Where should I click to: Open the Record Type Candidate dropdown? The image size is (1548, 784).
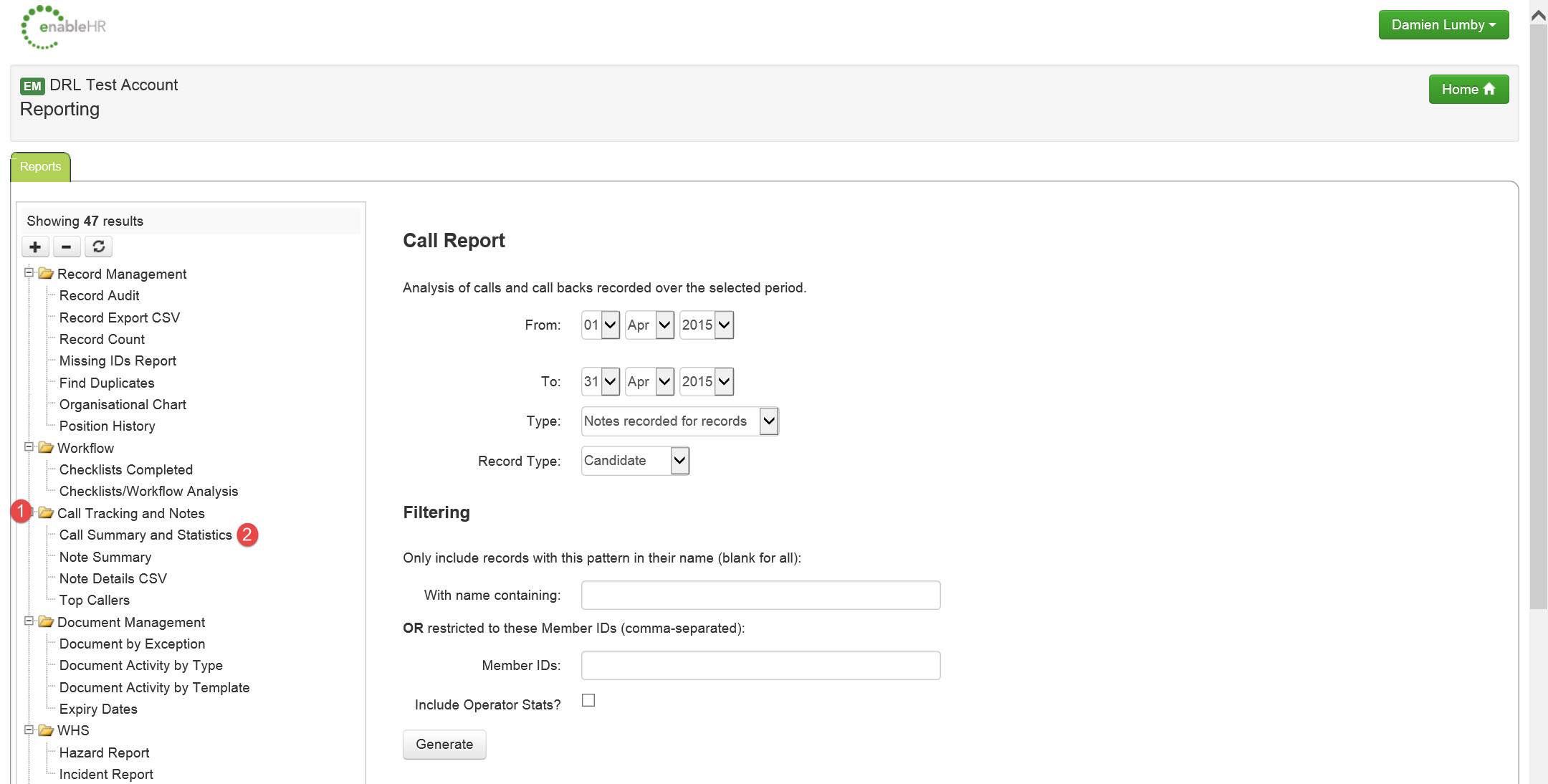[x=635, y=461]
